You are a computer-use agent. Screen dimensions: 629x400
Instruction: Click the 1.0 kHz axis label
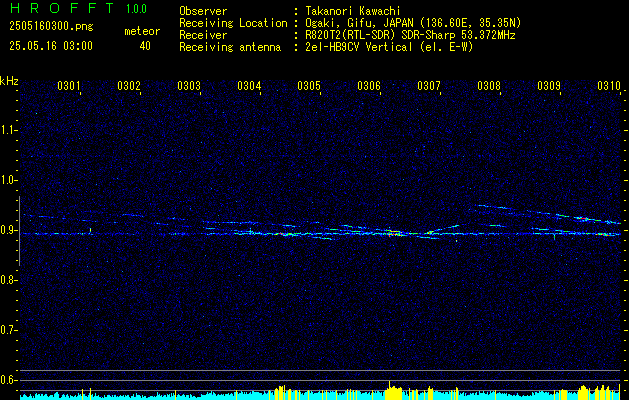pyautogui.click(x=8, y=180)
